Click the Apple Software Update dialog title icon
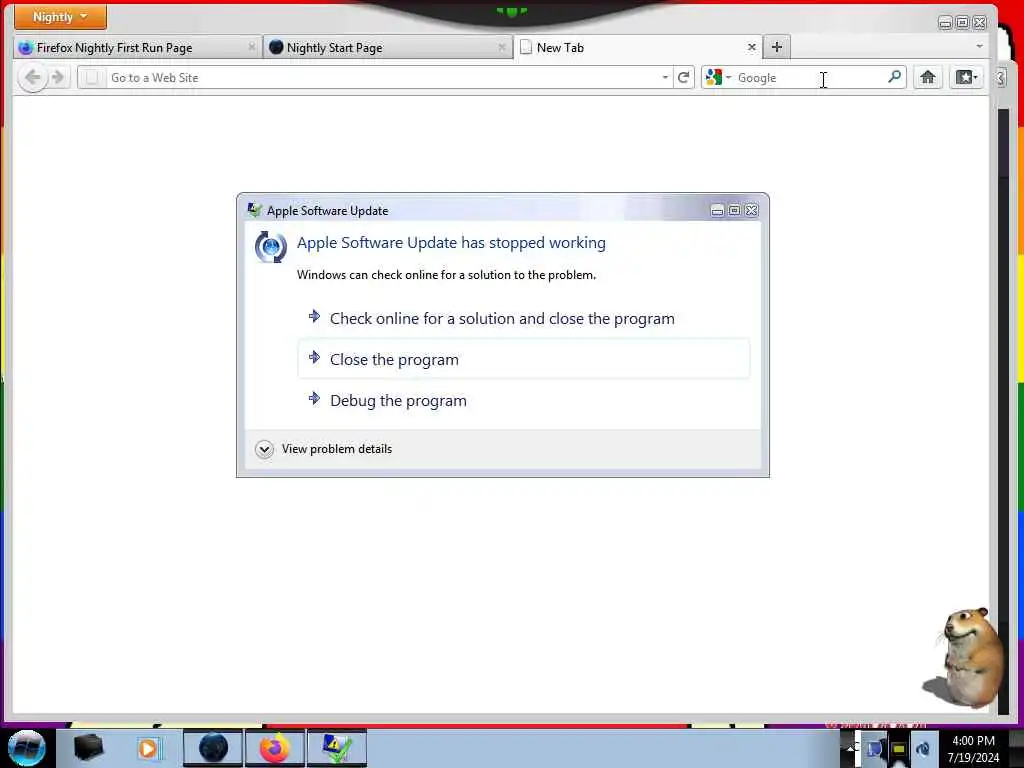This screenshot has height=768, width=1024. (x=255, y=210)
